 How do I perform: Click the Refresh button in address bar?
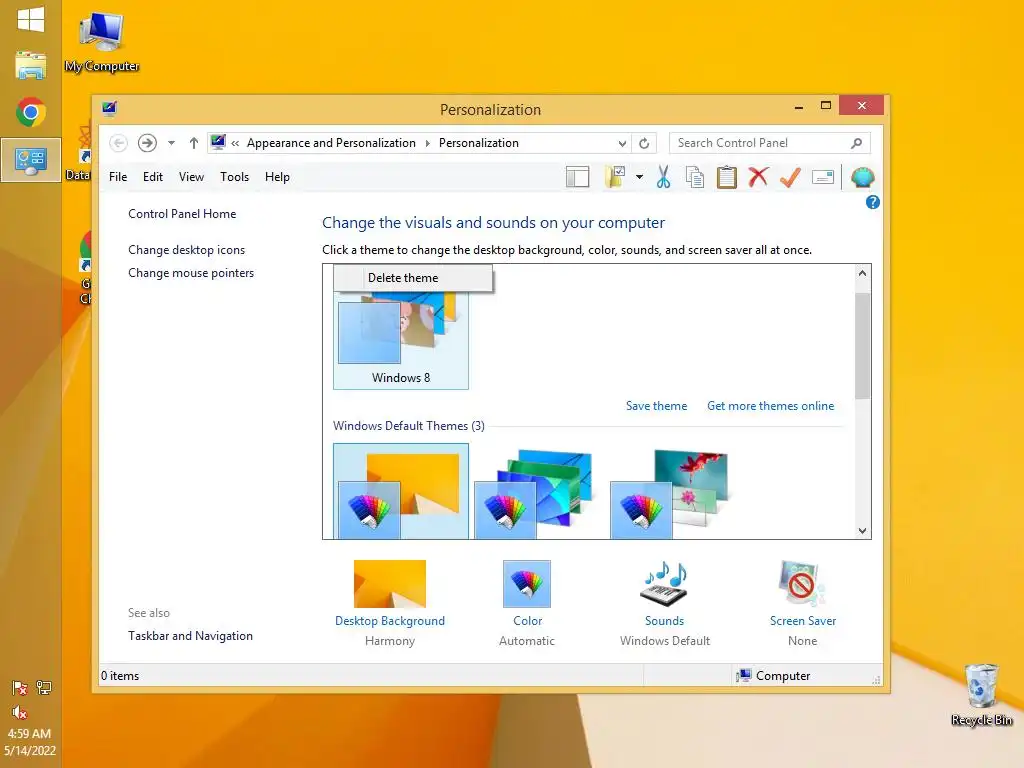(x=644, y=143)
